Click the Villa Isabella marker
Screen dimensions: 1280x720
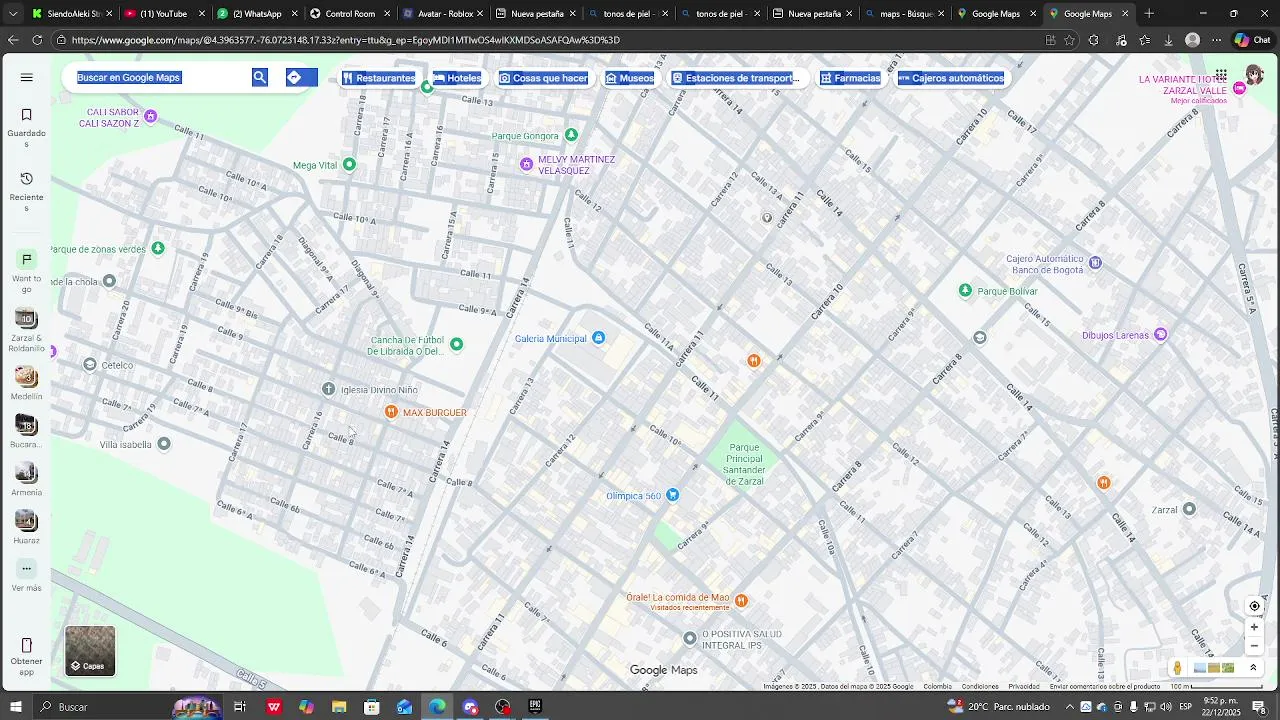[164, 444]
